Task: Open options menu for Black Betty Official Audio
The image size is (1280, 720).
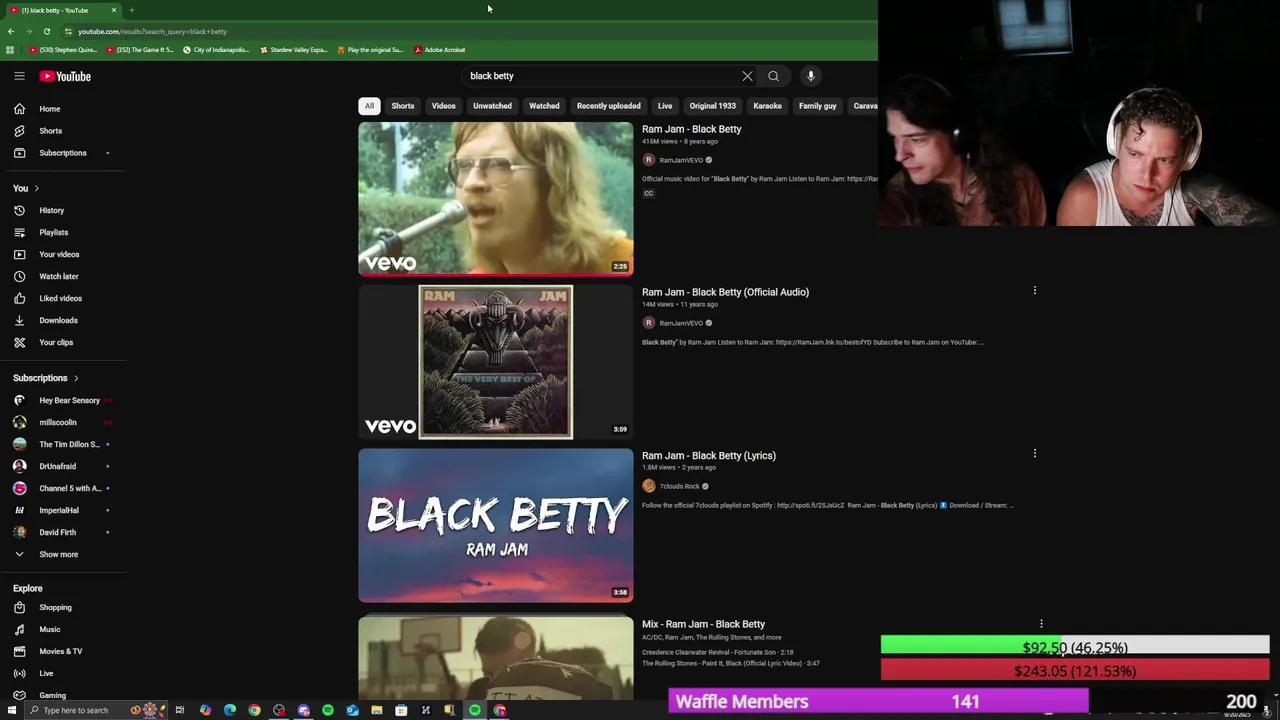Action: (1035, 291)
